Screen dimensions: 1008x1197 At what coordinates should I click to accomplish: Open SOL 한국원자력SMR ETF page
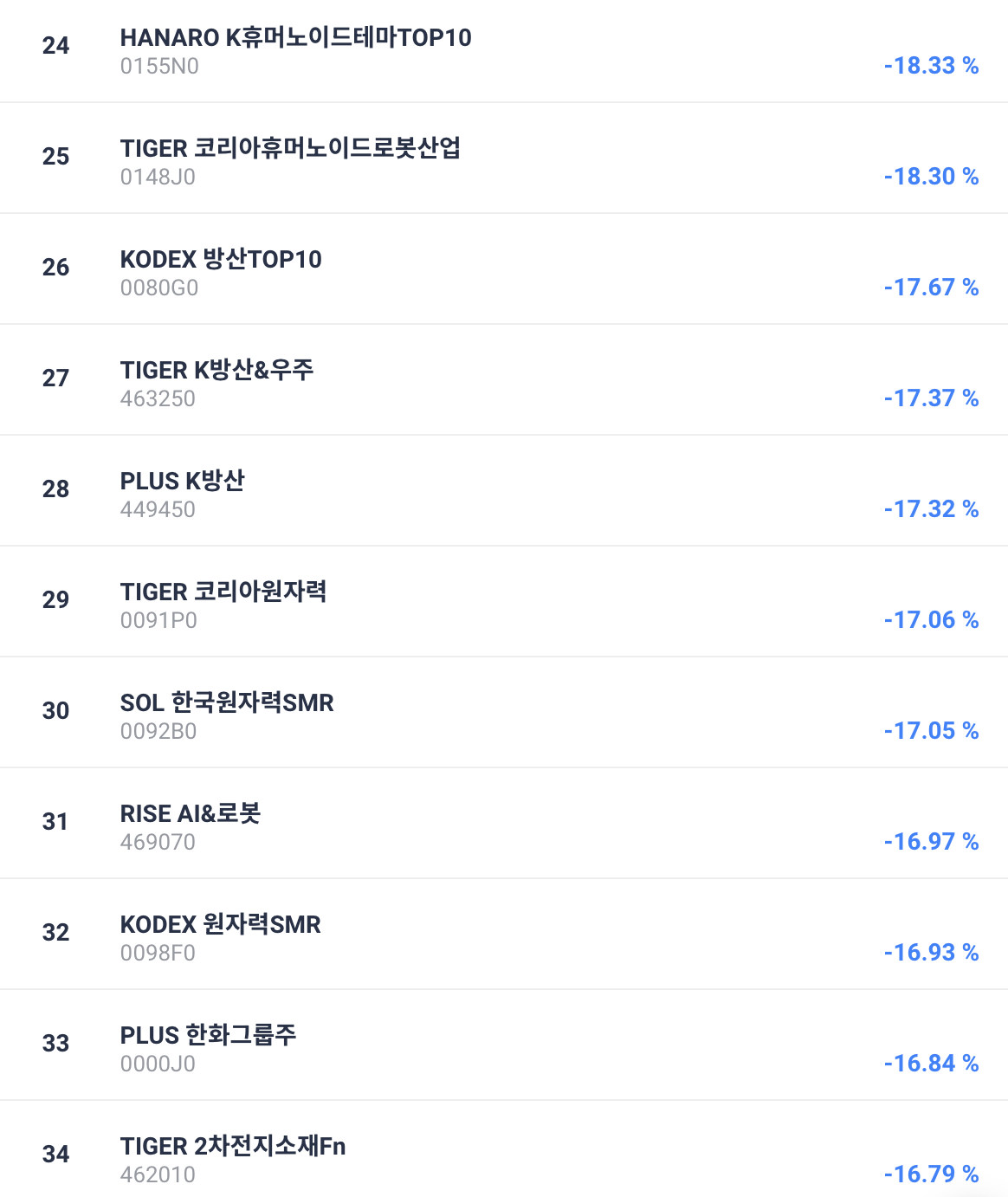click(x=227, y=703)
